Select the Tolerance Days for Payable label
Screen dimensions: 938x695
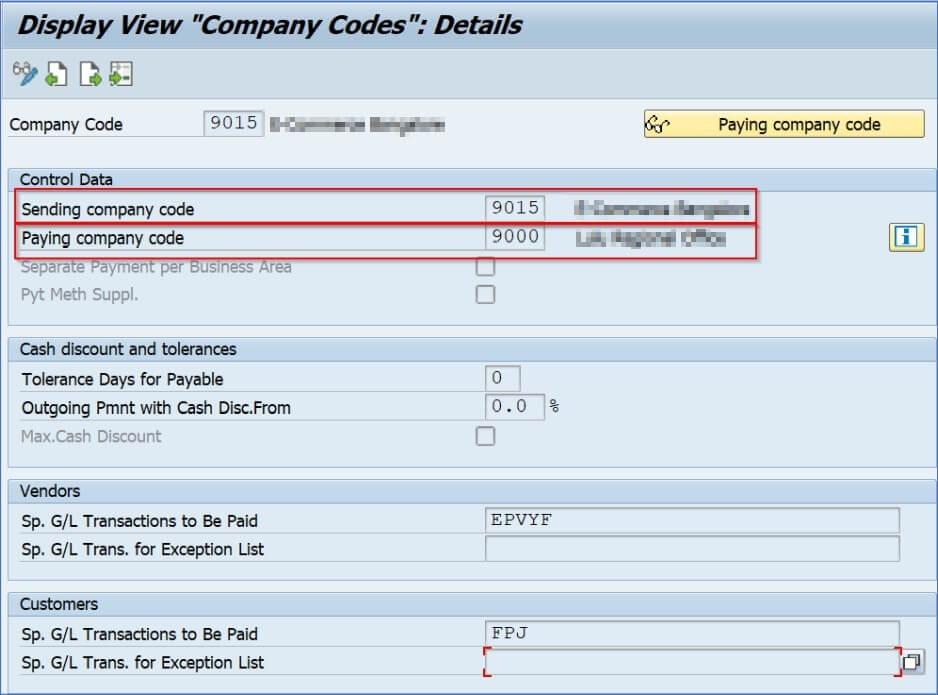tap(122, 379)
